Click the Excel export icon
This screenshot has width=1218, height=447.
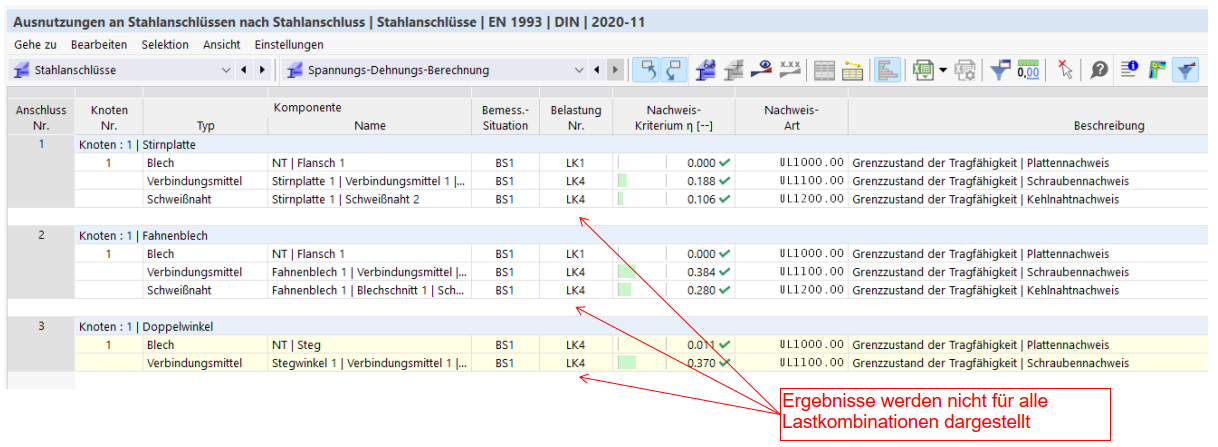[922, 70]
